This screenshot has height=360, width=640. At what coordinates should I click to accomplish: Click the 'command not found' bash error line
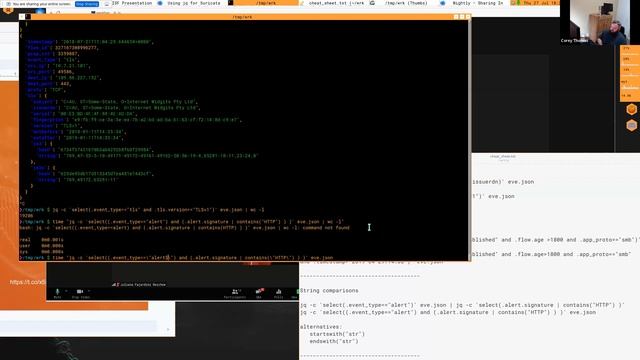[184, 228]
